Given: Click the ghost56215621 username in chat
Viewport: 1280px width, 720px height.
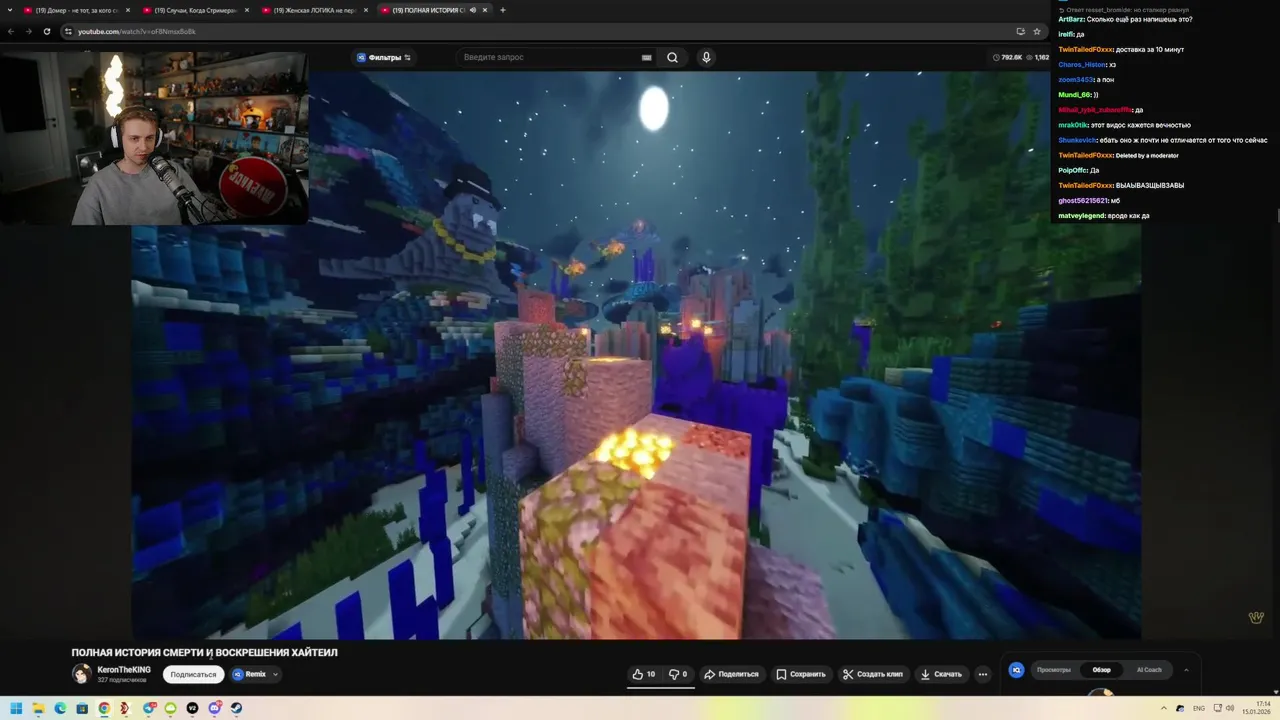Looking at the screenshot, I should click(x=1083, y=201).
